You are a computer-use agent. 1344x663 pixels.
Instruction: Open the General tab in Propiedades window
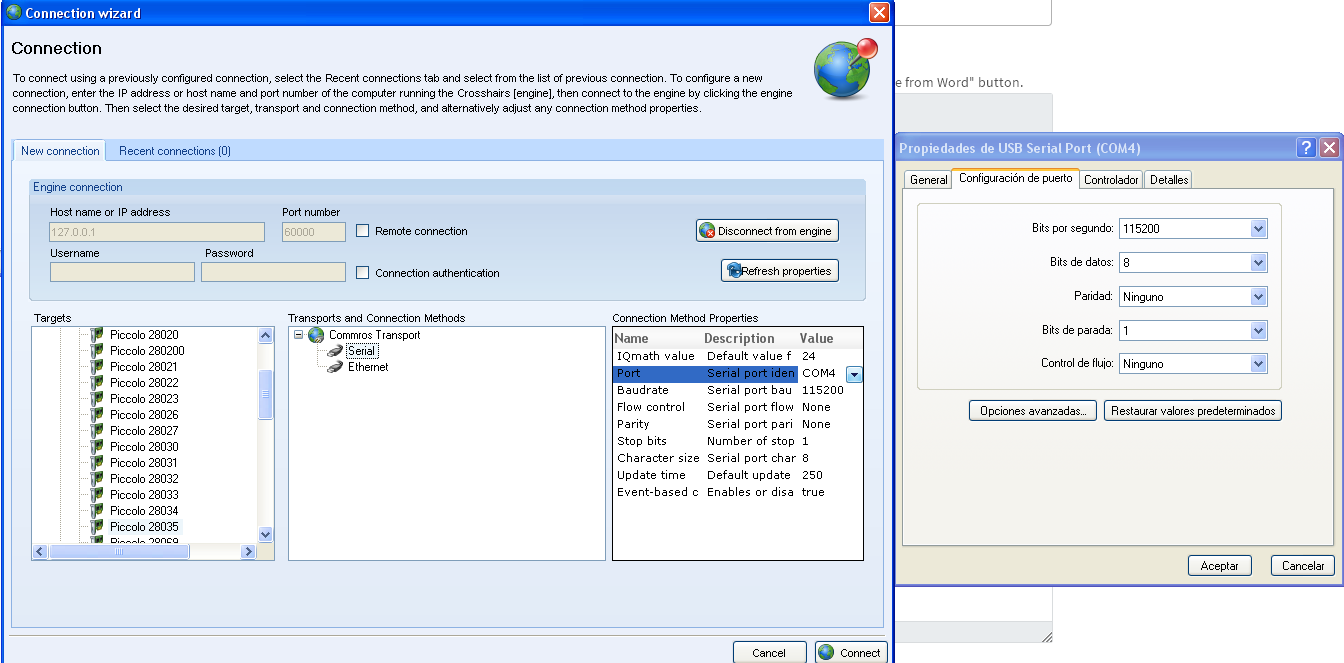click(x=928, y=180)
